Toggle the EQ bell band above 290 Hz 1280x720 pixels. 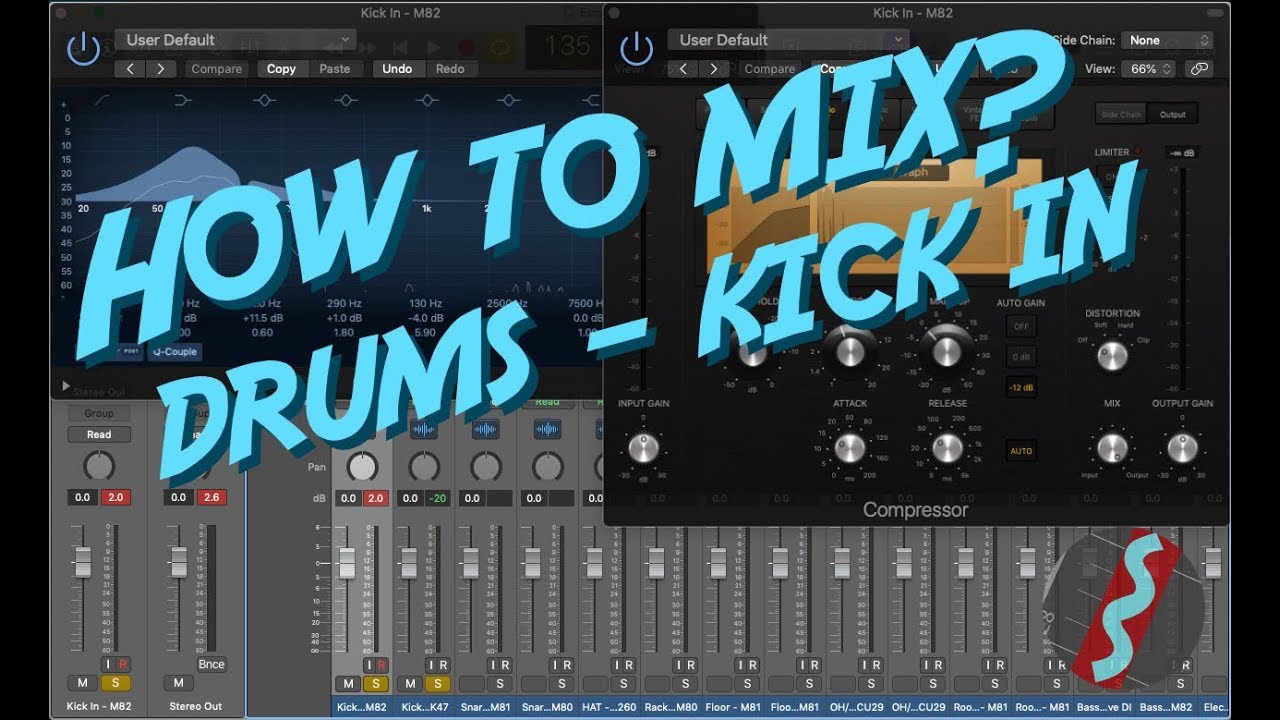[x=346, y=100]
